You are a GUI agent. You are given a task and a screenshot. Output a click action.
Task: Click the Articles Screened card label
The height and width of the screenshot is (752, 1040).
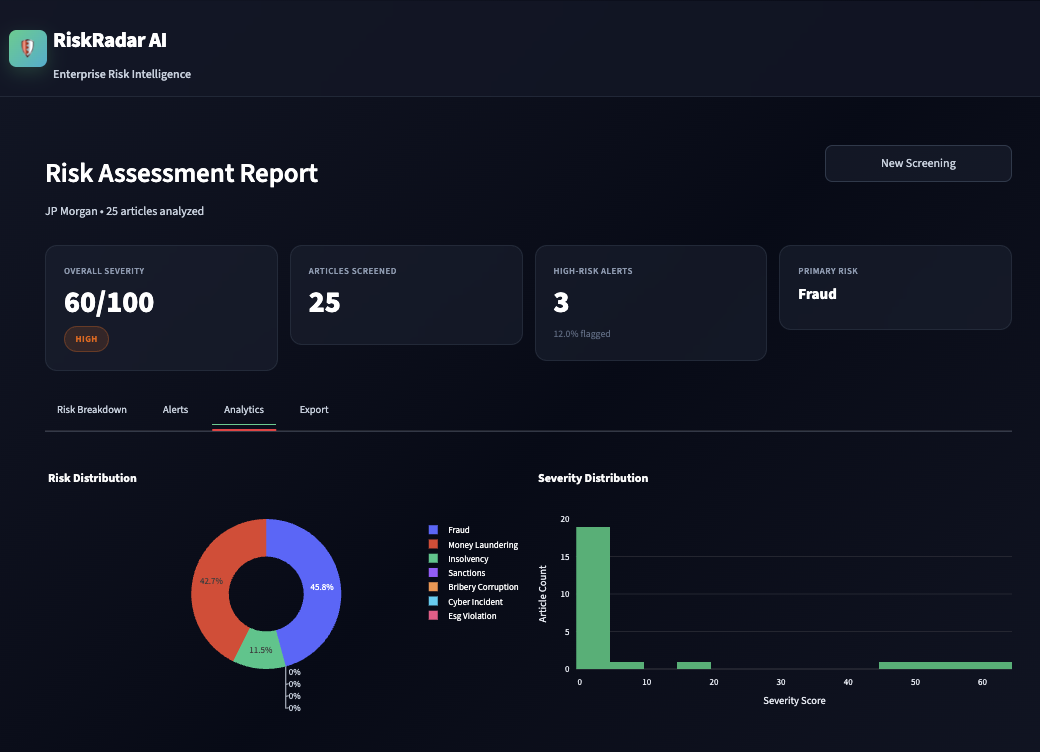pos(352,271)
